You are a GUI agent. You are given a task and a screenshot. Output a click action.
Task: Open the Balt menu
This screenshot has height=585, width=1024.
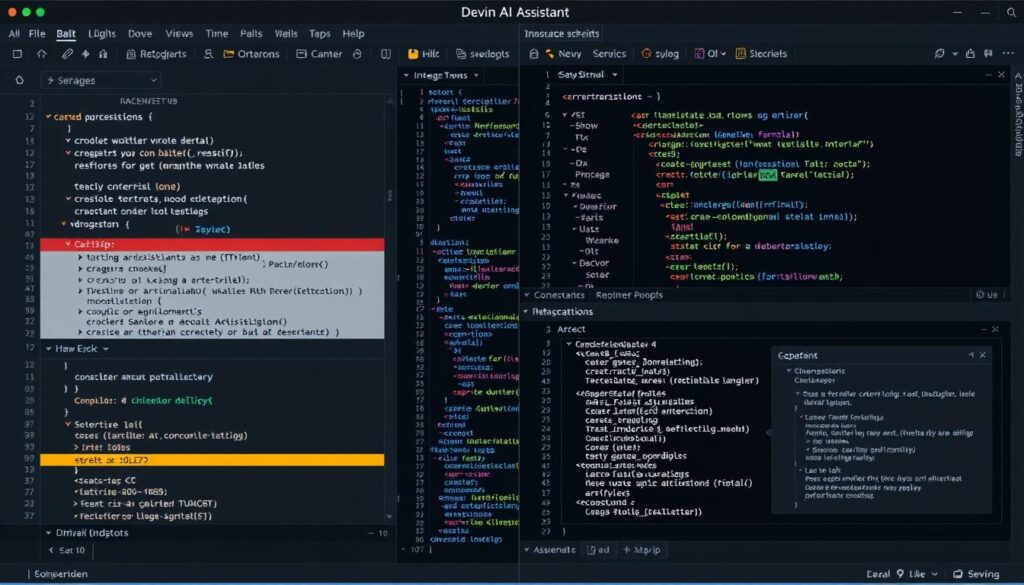[x=66, y=33]
